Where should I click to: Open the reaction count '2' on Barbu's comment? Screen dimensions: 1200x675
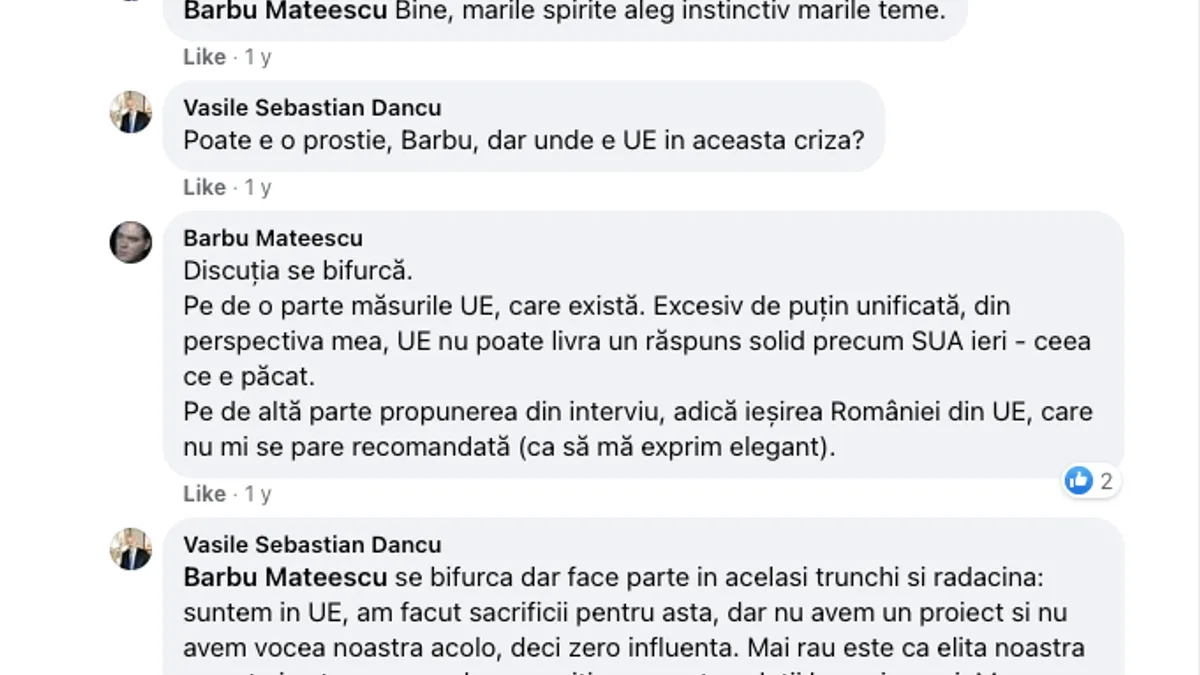[1106, 481]
